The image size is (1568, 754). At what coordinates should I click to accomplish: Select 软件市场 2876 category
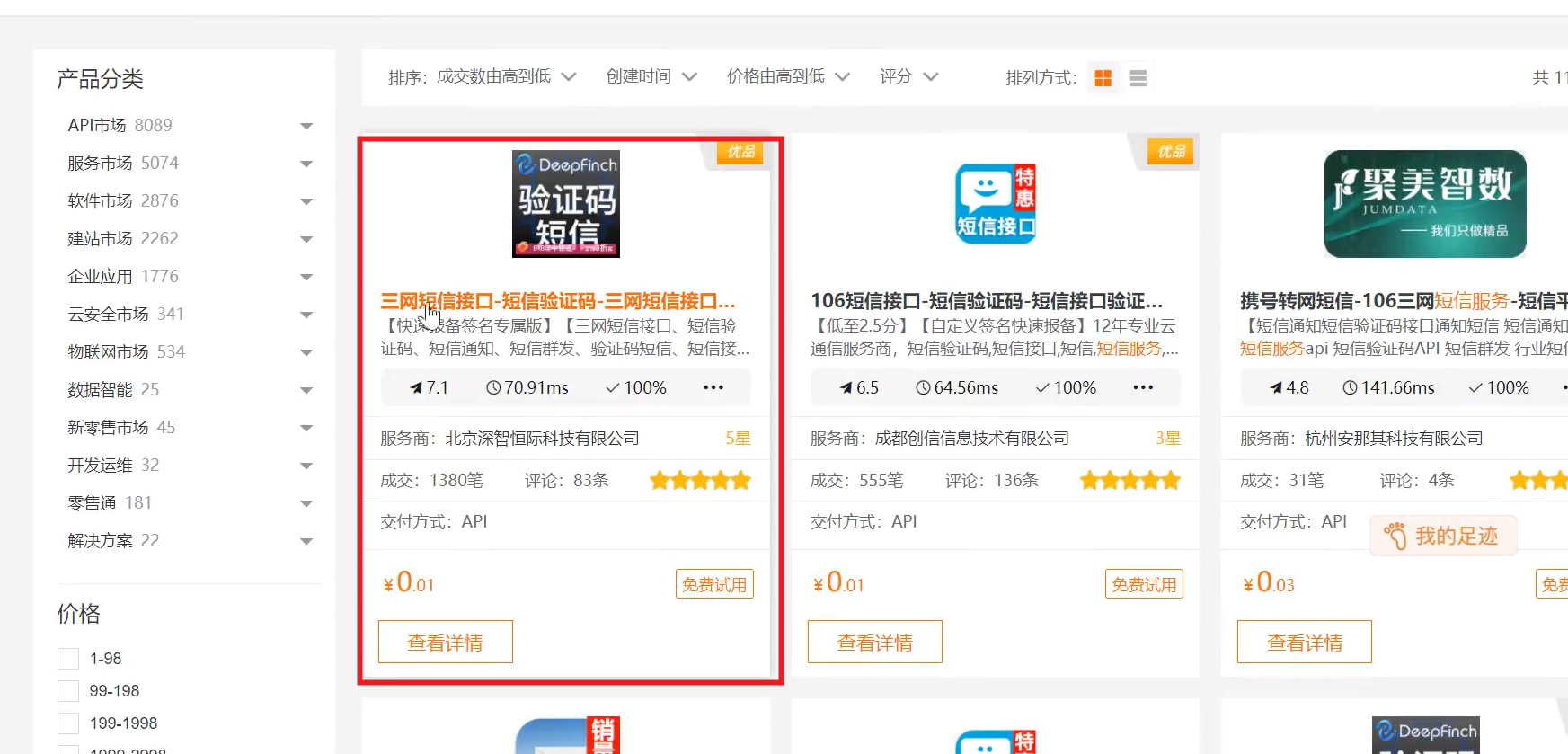click(123, 200)
